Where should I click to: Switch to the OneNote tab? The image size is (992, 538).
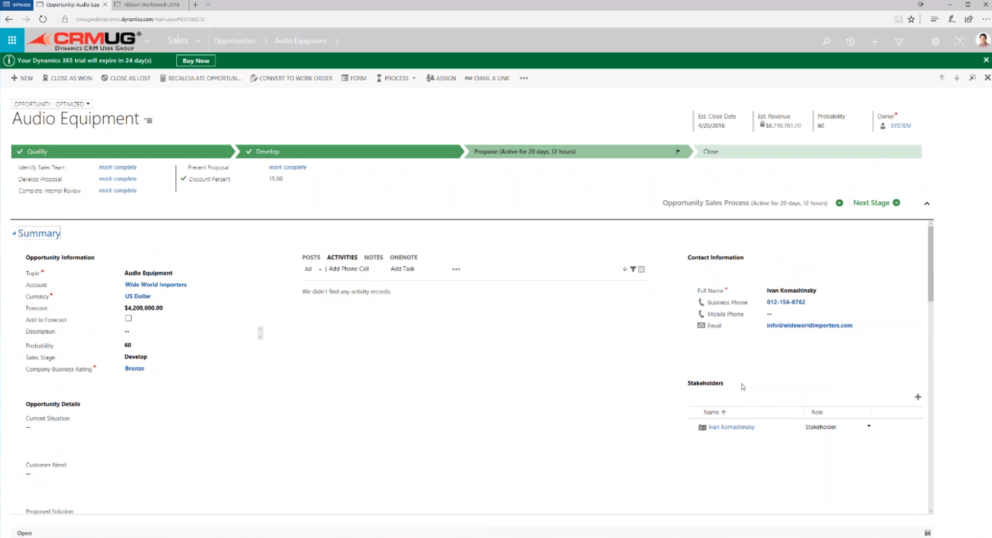pyautogui.click(x=404, y=258)
